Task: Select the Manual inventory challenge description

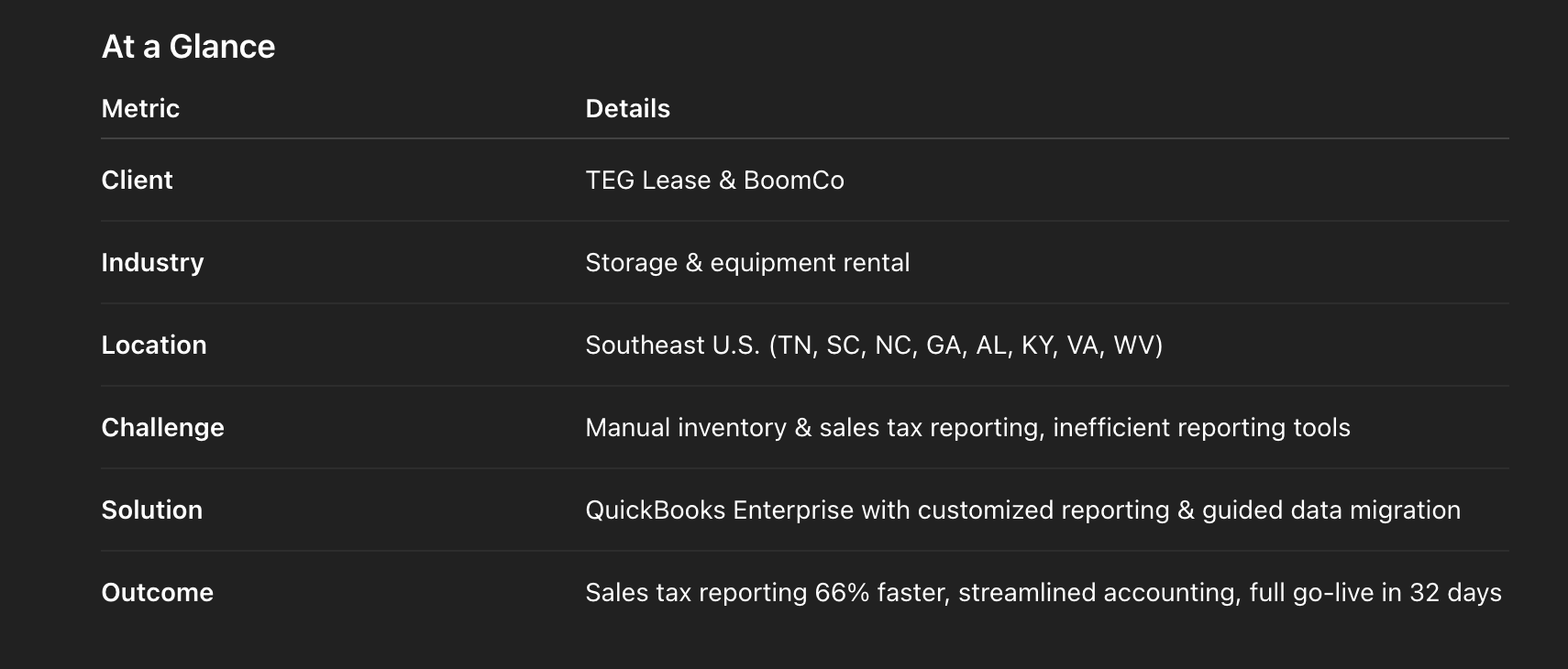Action: (968, 428)
